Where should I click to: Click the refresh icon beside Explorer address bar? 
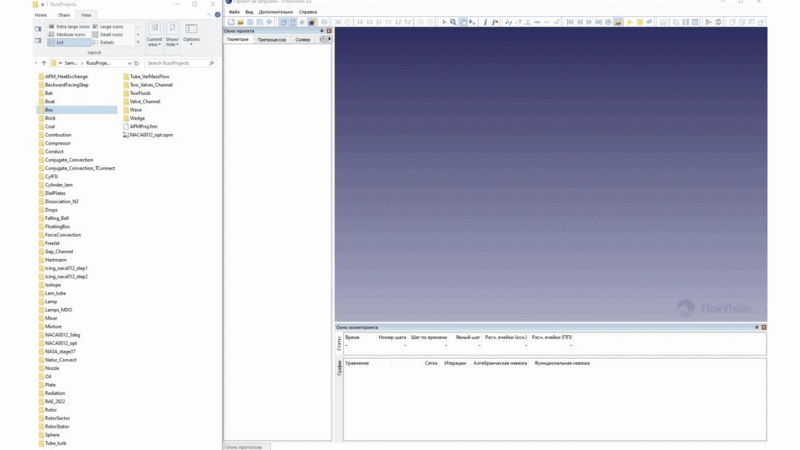(x=136, y=63)
